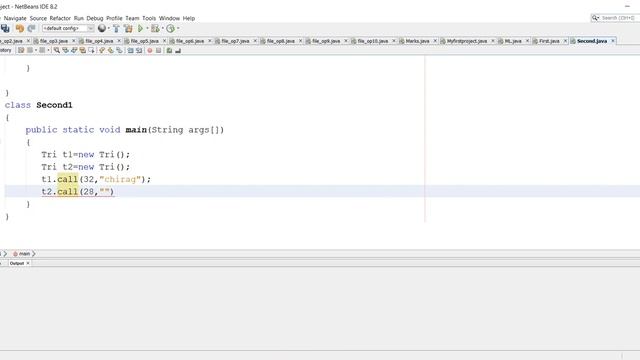Click the Find Selection magnifier icon

point(57,50)
